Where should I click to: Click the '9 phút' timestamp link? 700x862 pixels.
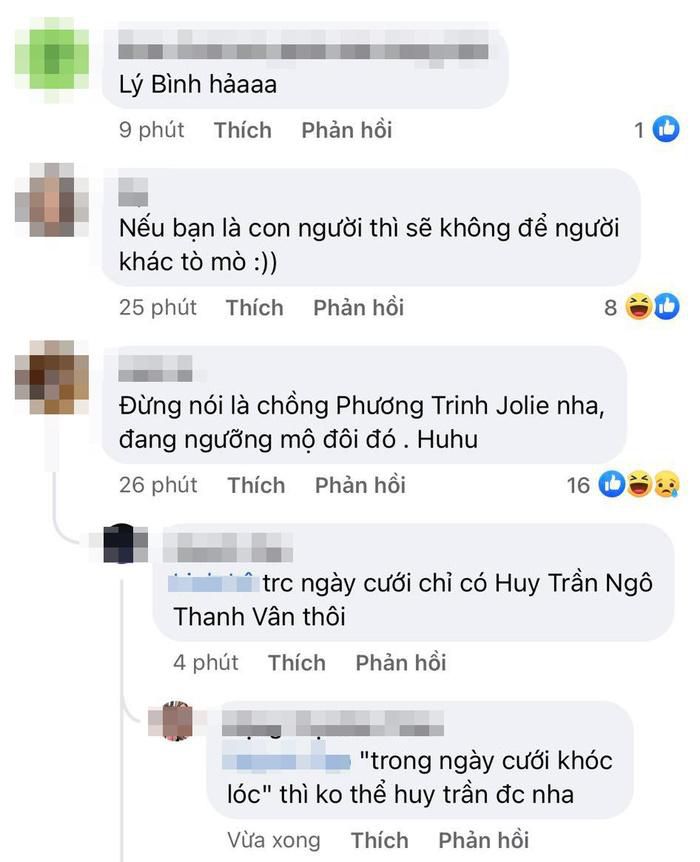tap(152, 130)
